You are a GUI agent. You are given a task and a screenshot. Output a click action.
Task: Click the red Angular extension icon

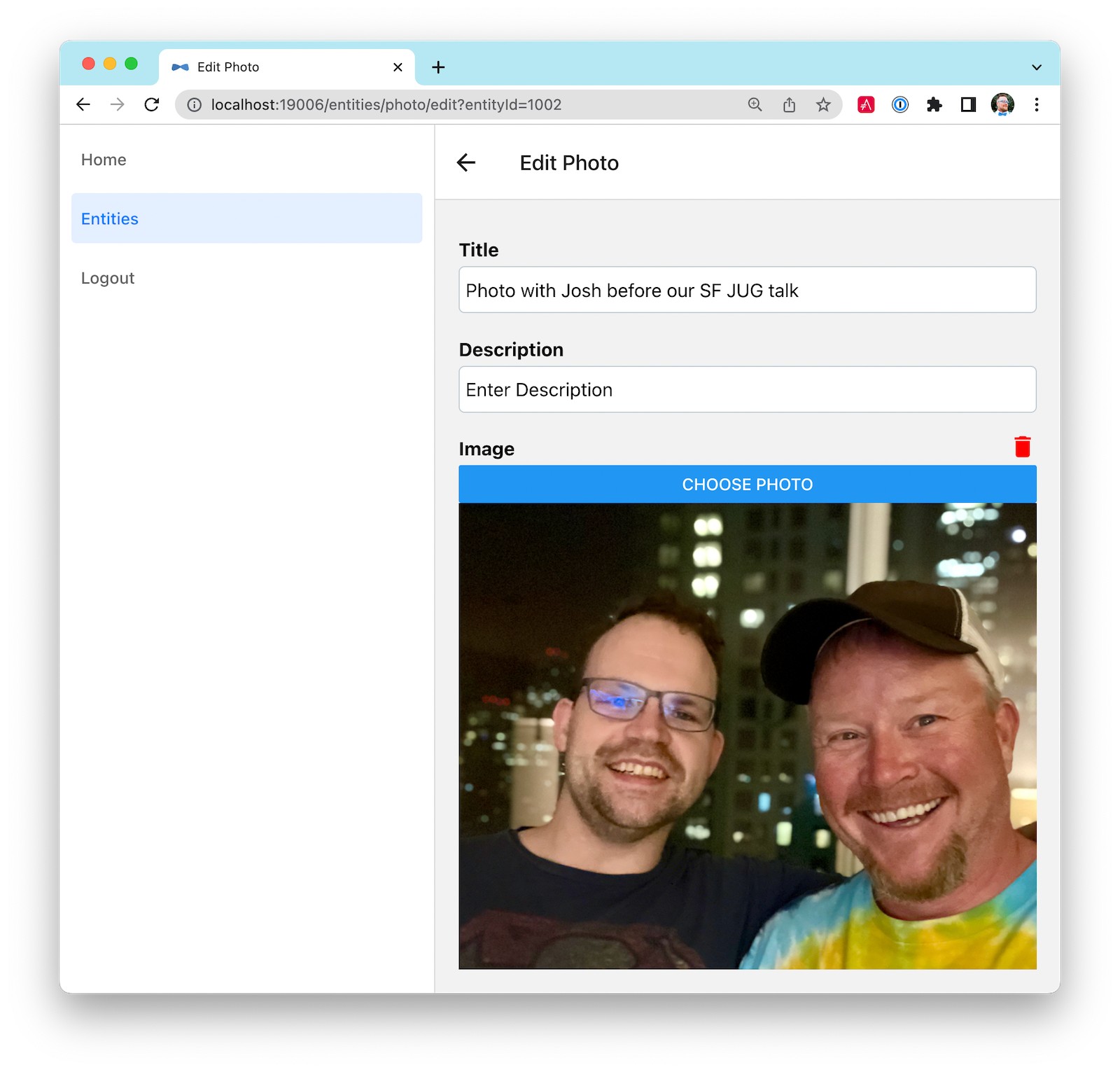866,105
